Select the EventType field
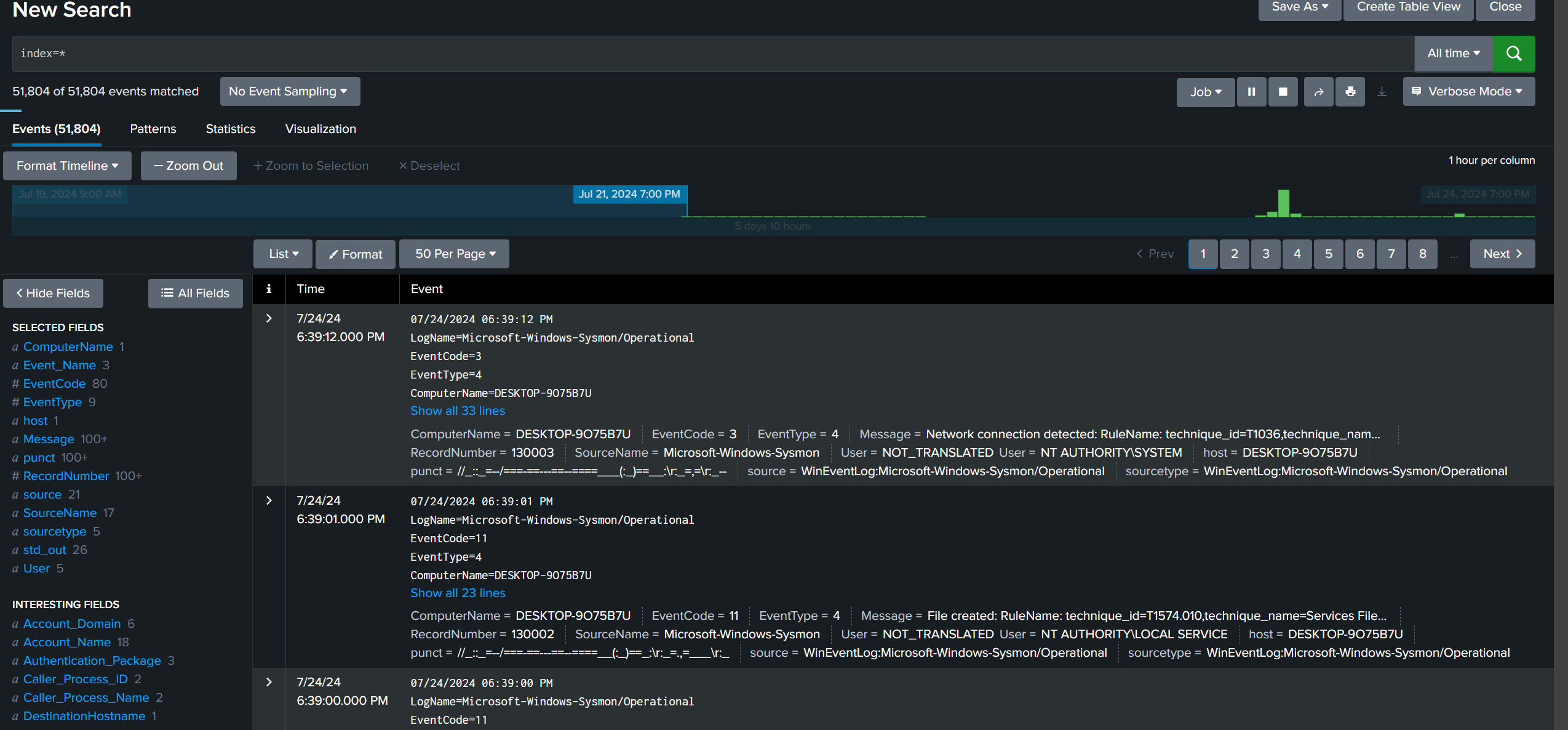The height and width of the screenshot is (730, 1568). coord(52,402)
